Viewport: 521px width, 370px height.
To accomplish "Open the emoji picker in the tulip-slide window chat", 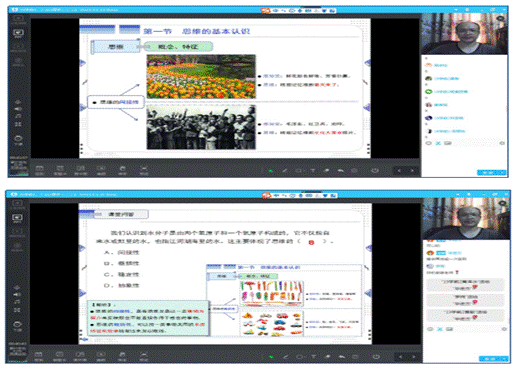I will point(429,143).
